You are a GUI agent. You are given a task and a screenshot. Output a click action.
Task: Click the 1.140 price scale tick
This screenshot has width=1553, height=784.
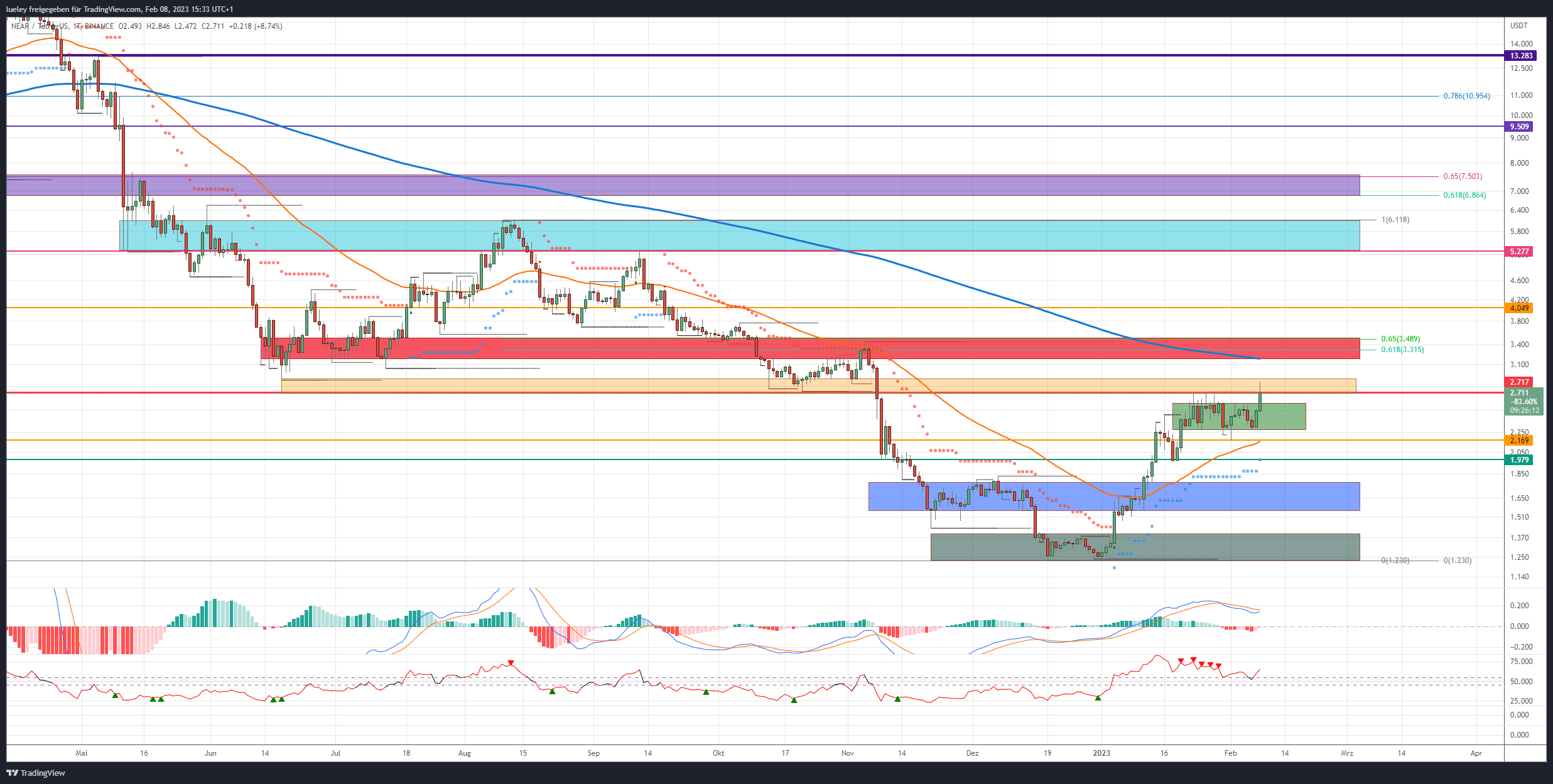(x=1520, y=577)
